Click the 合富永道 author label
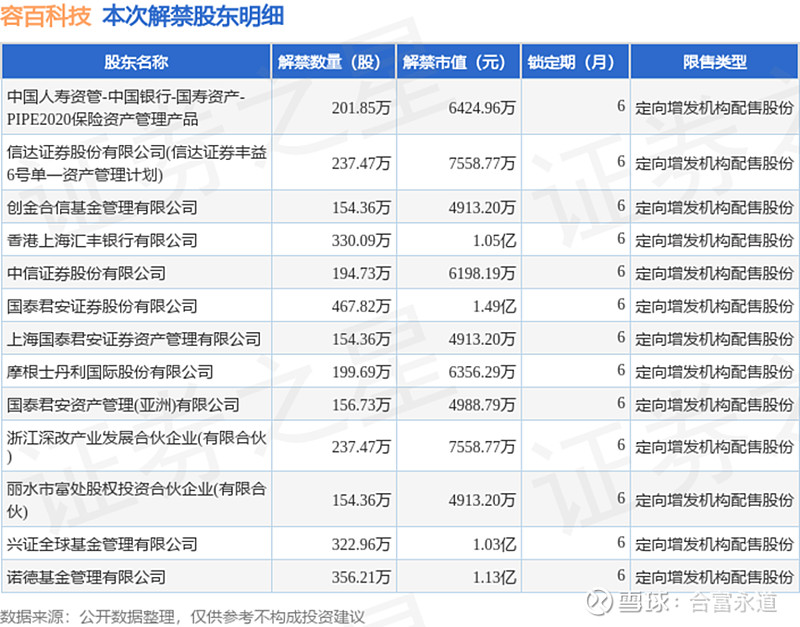The height and width of the screenshot is (627, 800). point(733,603)
